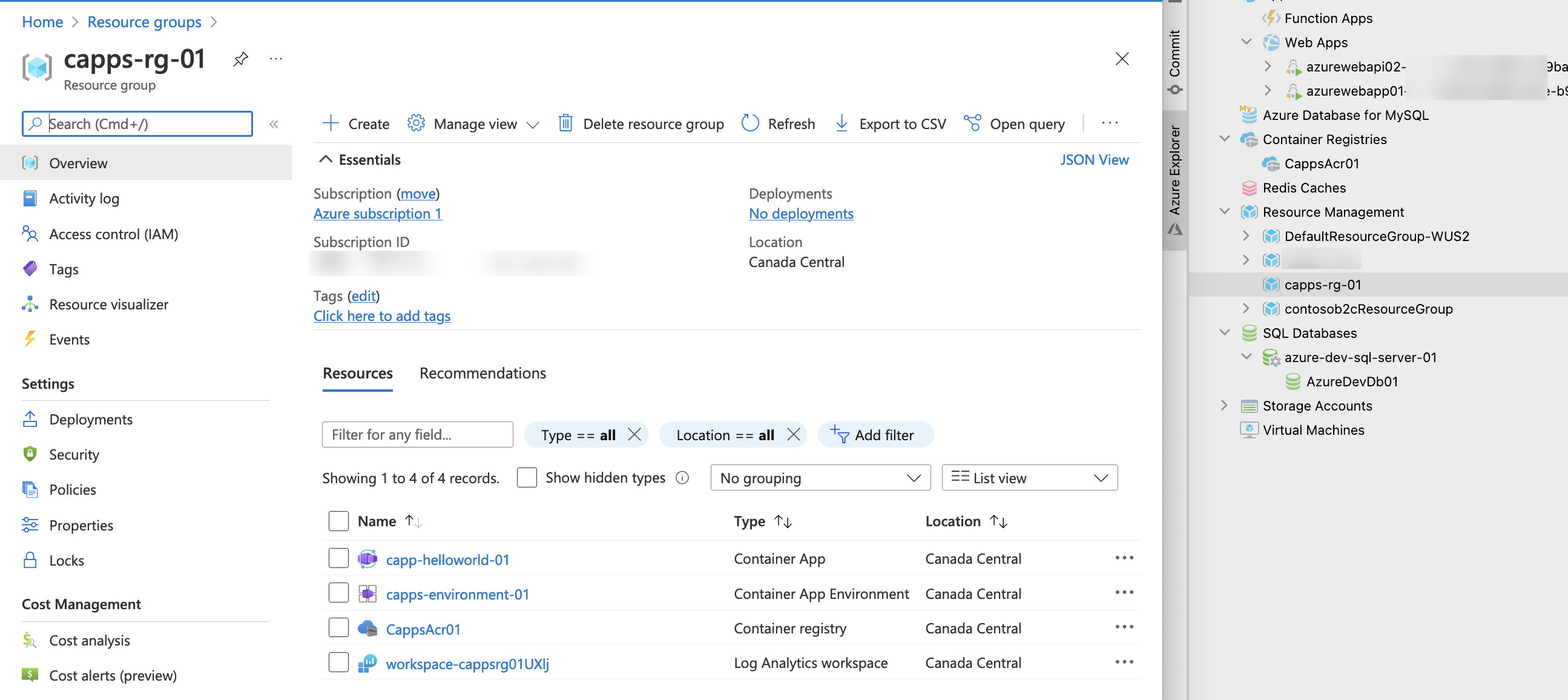Check the capp-helloworld-01 row checkbox
Viewport: 1568px width, 700px height.
coord(338,559)
